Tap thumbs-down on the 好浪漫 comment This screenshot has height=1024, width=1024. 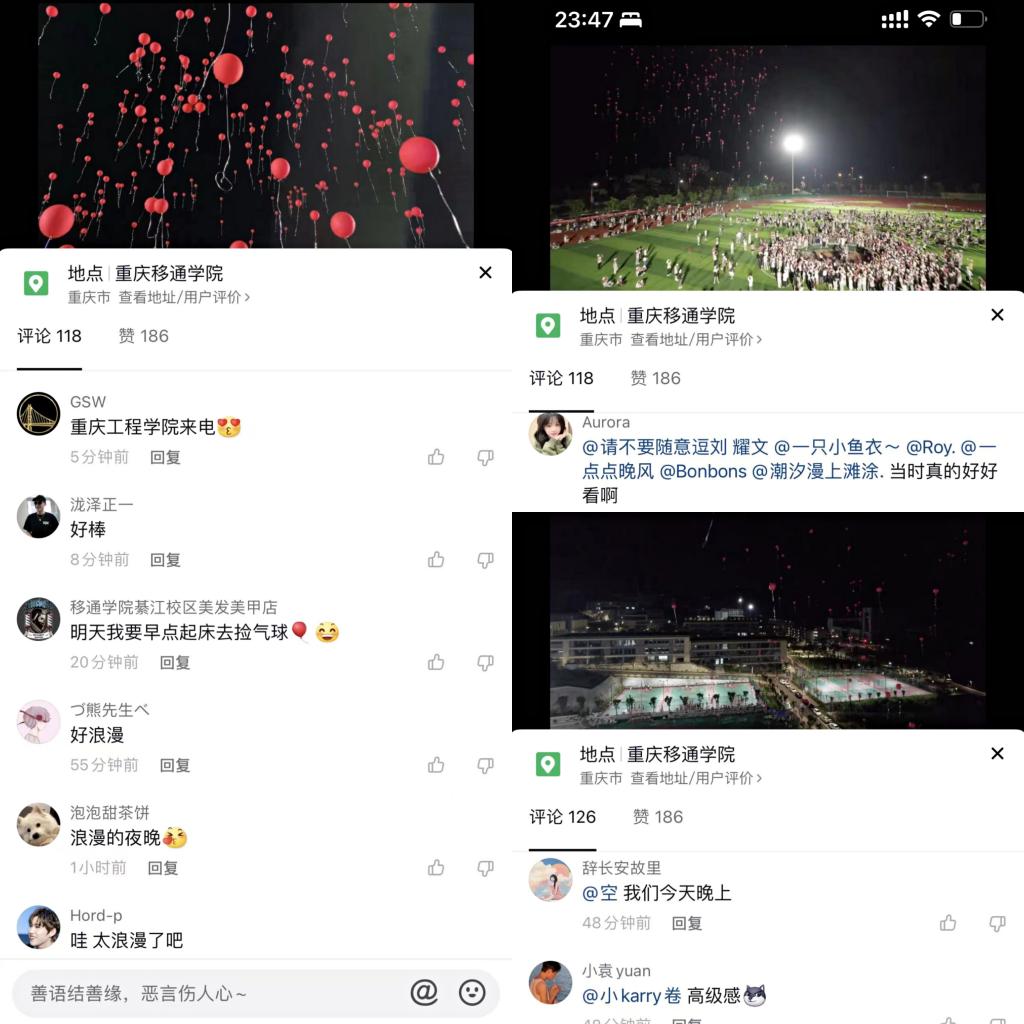[485, 765]
